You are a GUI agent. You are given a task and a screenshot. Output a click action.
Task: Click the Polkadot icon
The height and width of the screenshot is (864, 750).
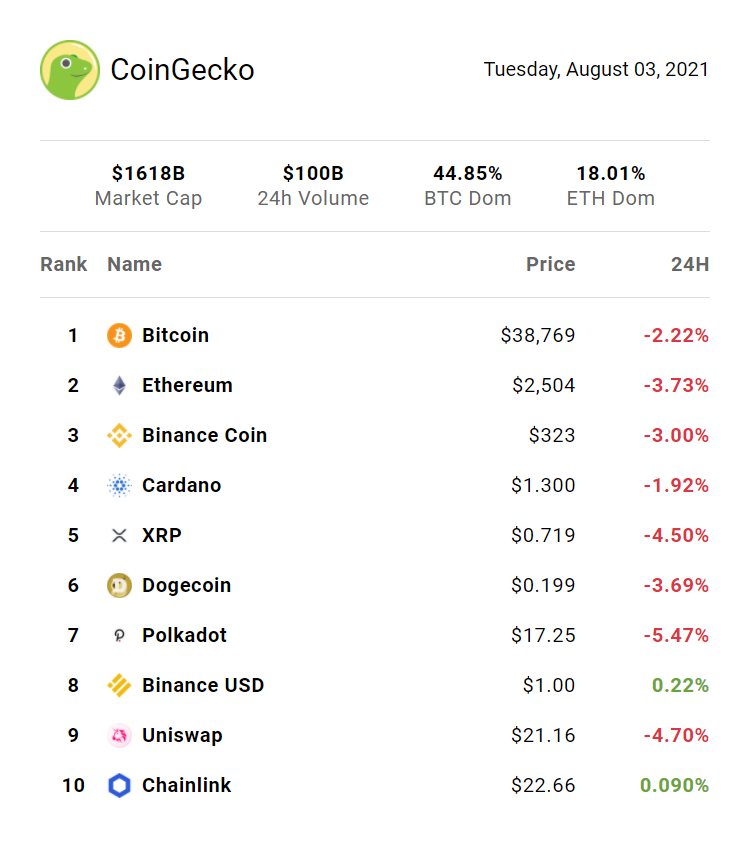(x=119, y=635)
